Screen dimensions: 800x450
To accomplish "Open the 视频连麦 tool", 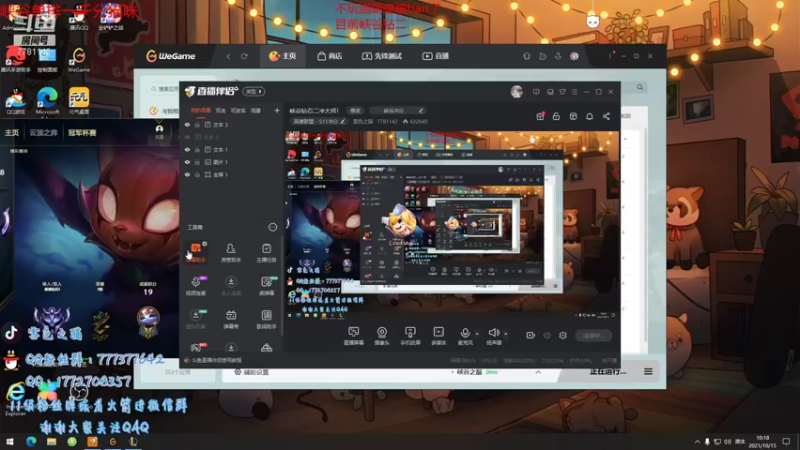I will tap(196, 286).
